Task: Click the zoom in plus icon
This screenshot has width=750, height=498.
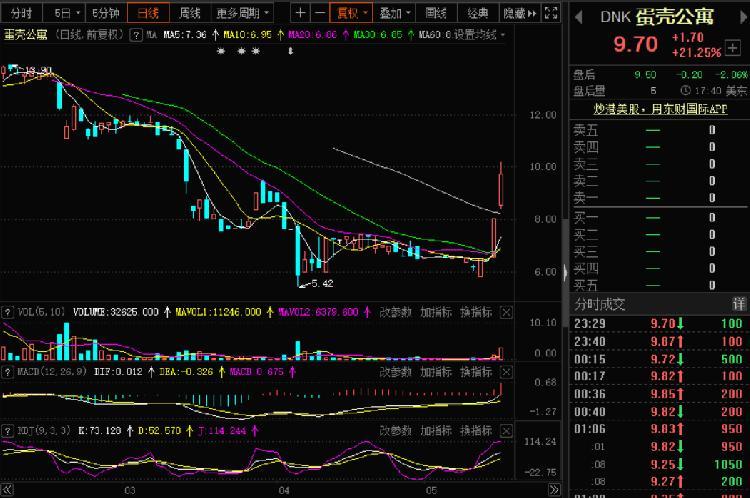Action: (x=301, y=14)
